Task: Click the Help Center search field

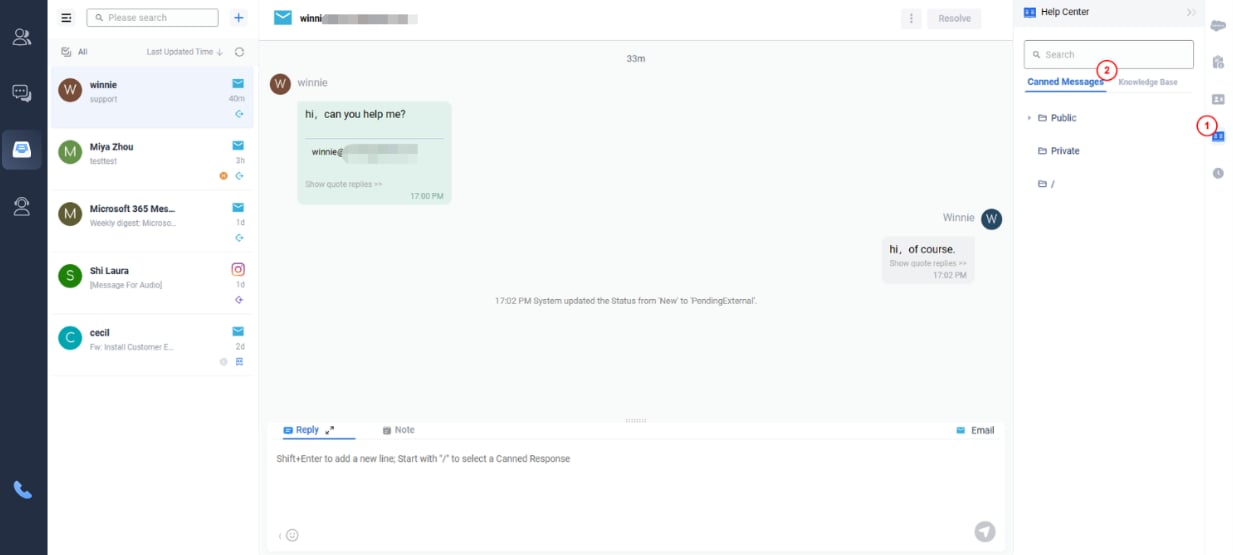Action: (x=1108, y=54)
